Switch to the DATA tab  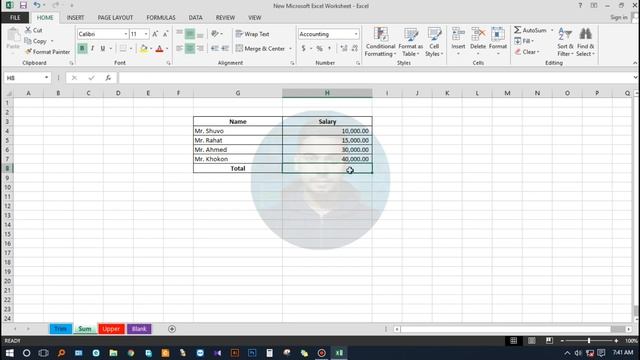coord(196,18)
